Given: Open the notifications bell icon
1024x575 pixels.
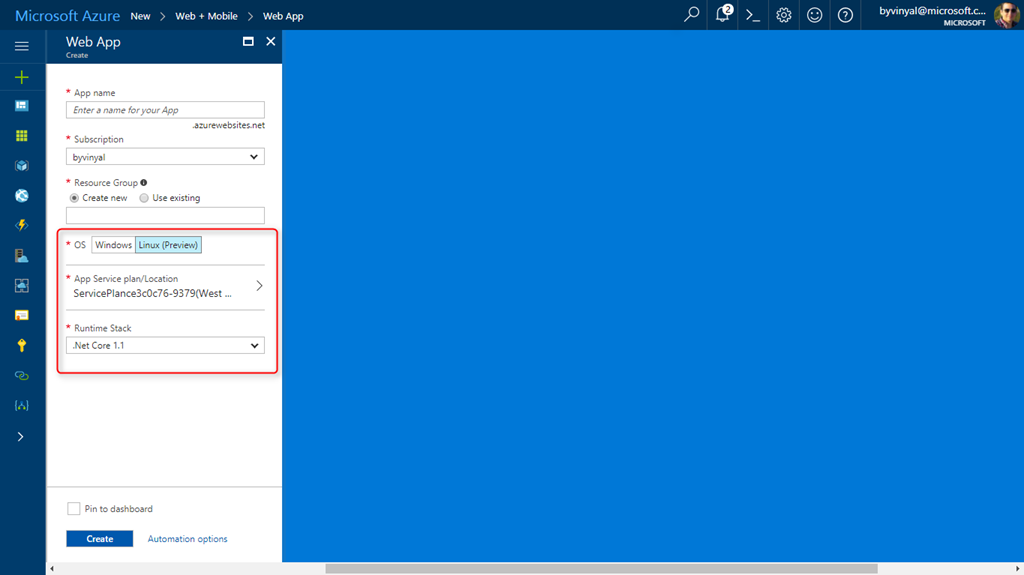Looking at the screenshot, I should point(722,15).
